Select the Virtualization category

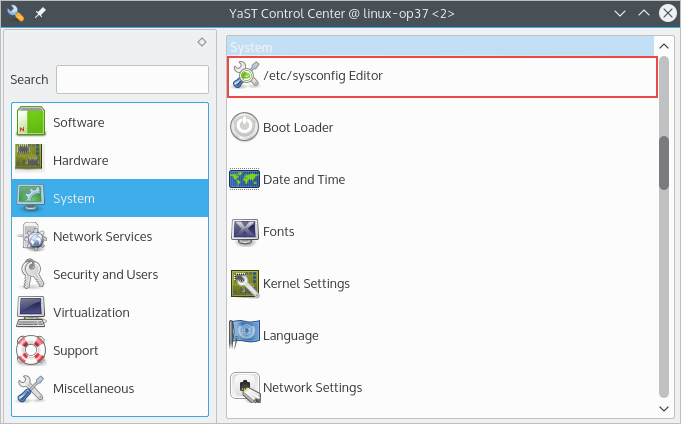coord(91,312)
